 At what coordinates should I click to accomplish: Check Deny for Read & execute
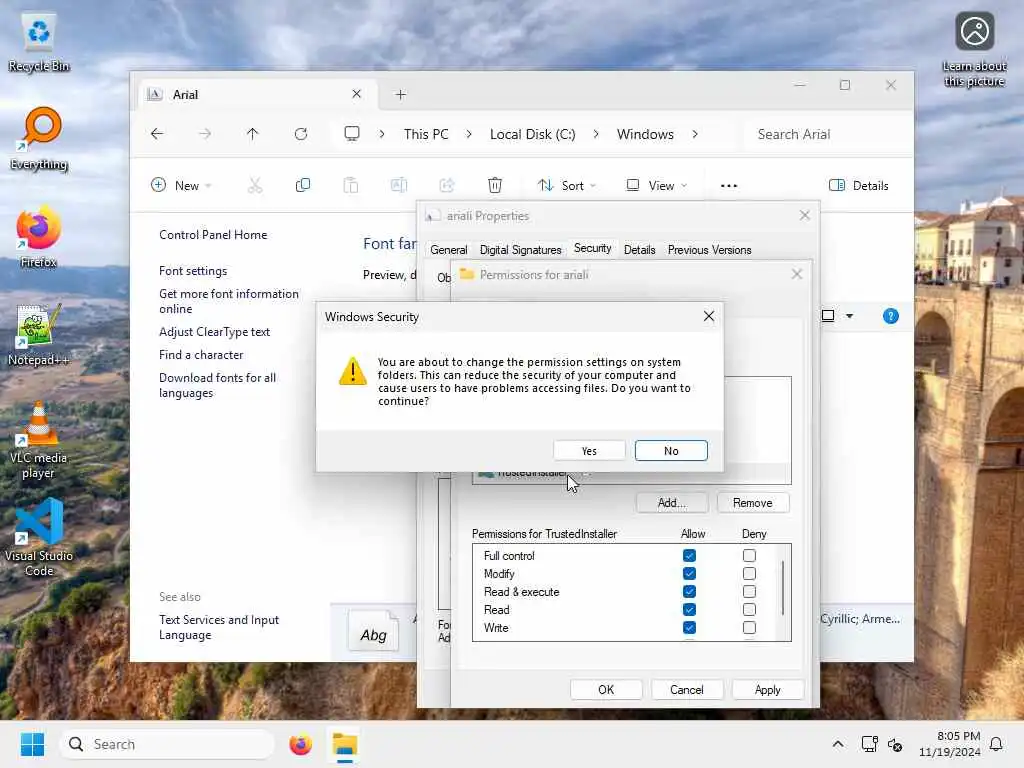coord(749,592)
